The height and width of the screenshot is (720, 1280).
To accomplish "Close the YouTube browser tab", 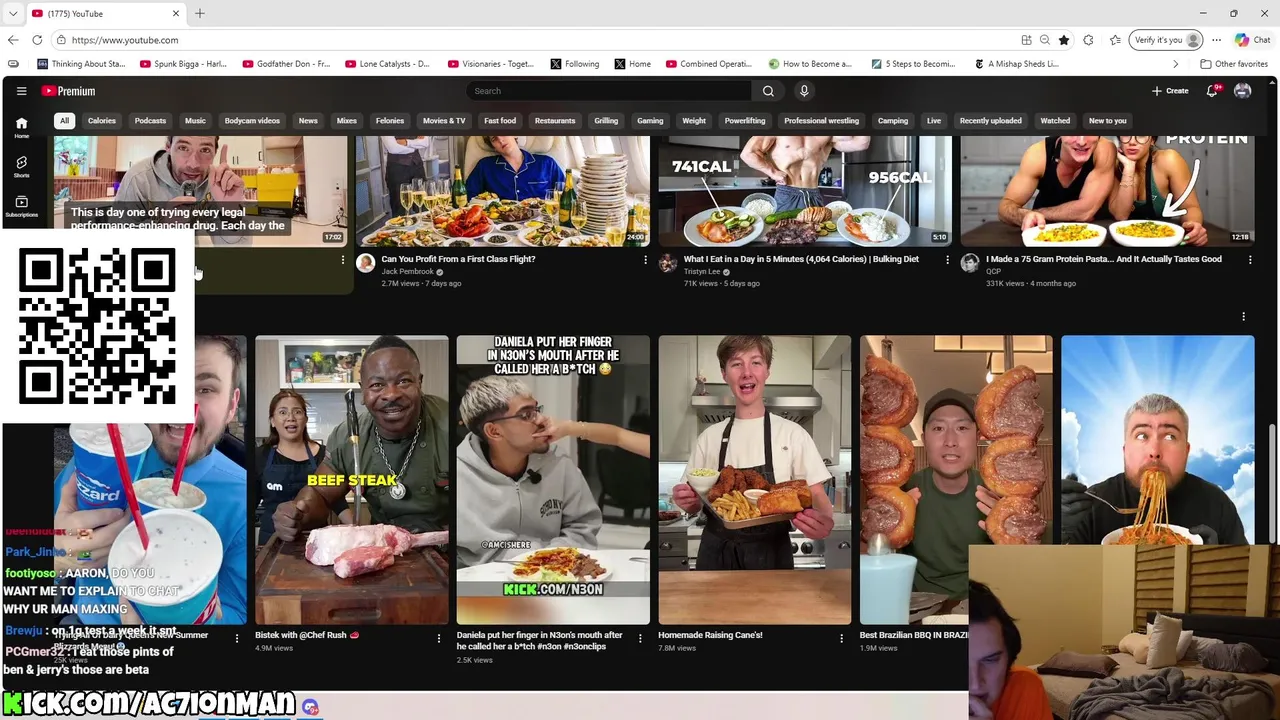I will pyautogui.click(x=176, y=13).
